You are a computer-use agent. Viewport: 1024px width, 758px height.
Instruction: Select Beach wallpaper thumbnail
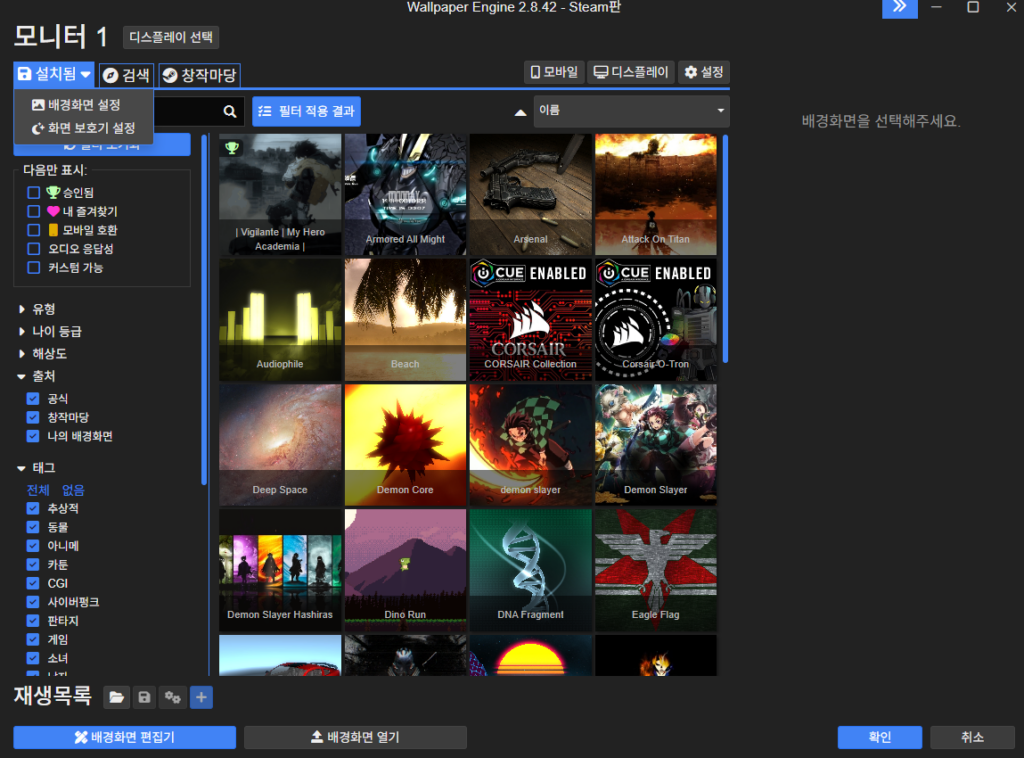coord(405,320)
